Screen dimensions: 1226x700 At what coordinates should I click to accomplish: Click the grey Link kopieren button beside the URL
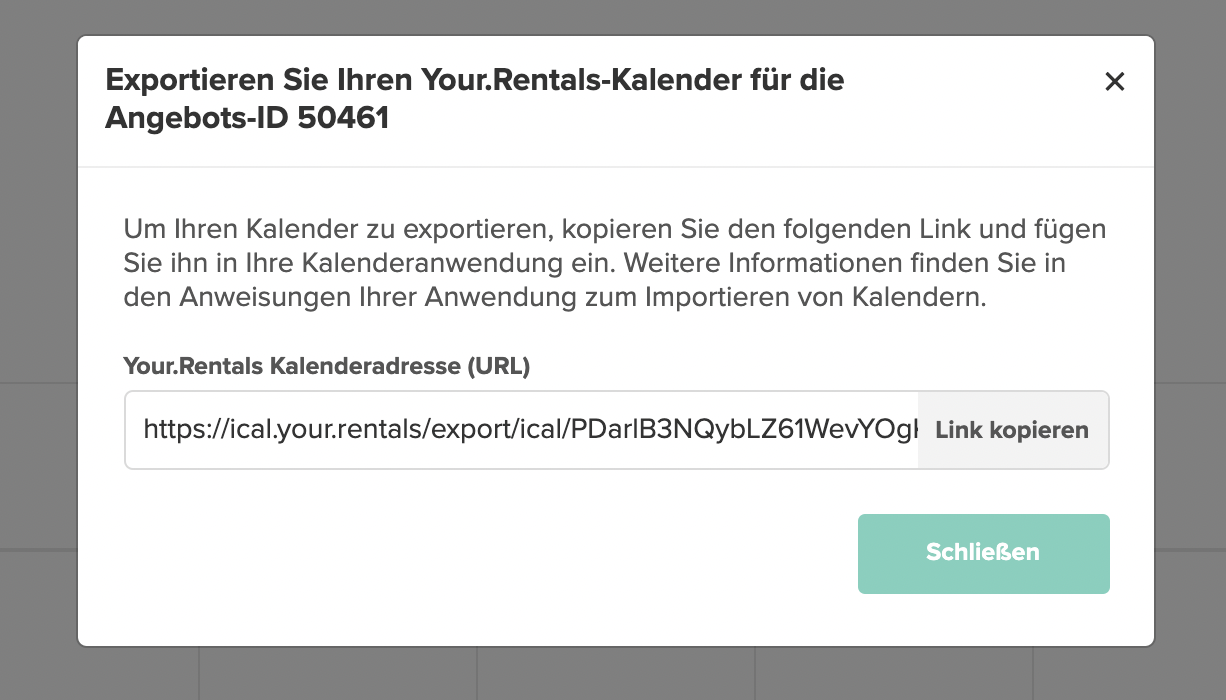[1012, 430]
